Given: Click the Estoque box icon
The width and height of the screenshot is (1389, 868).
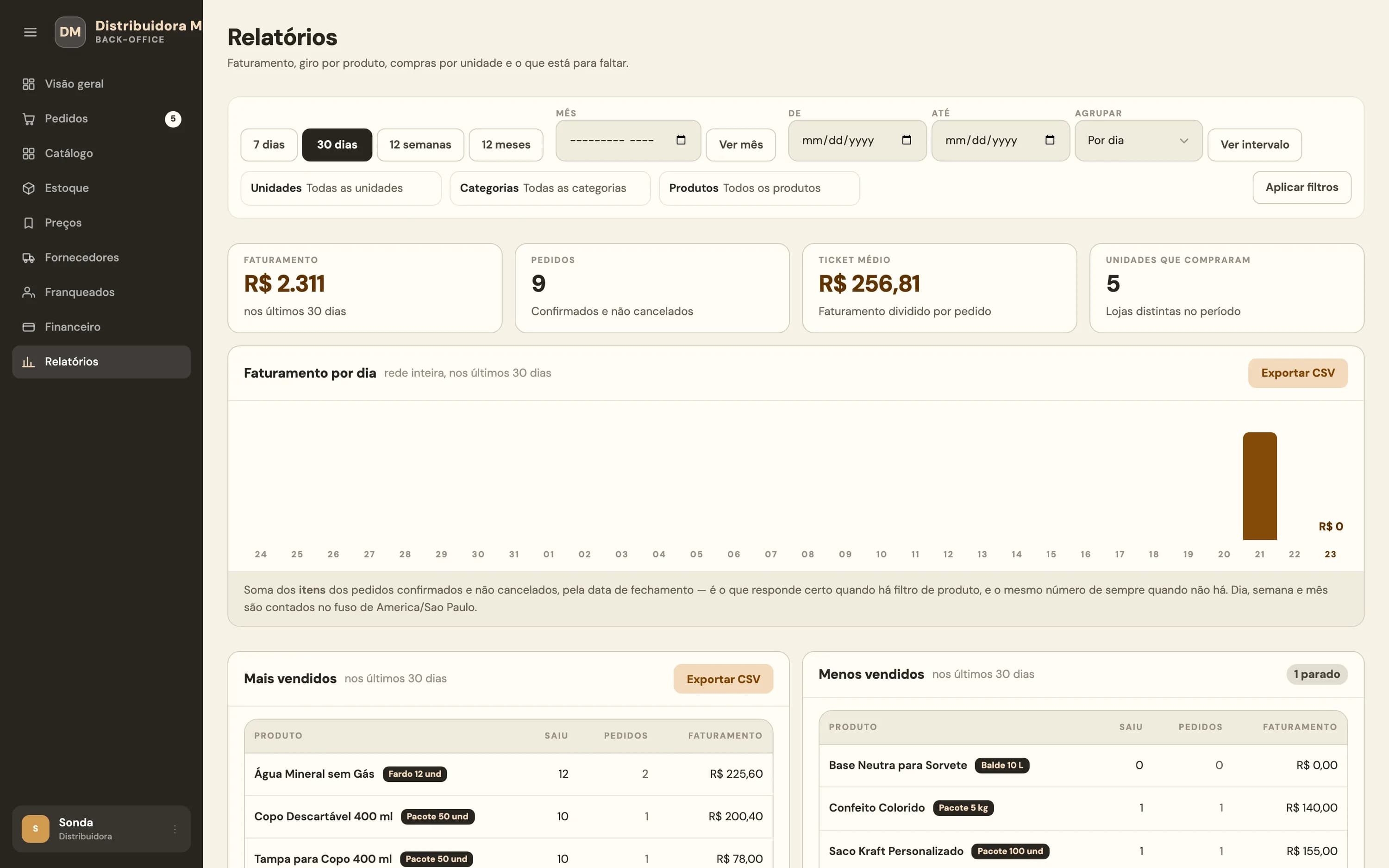Looking at the screenshot, I should [x=29, y=188].
